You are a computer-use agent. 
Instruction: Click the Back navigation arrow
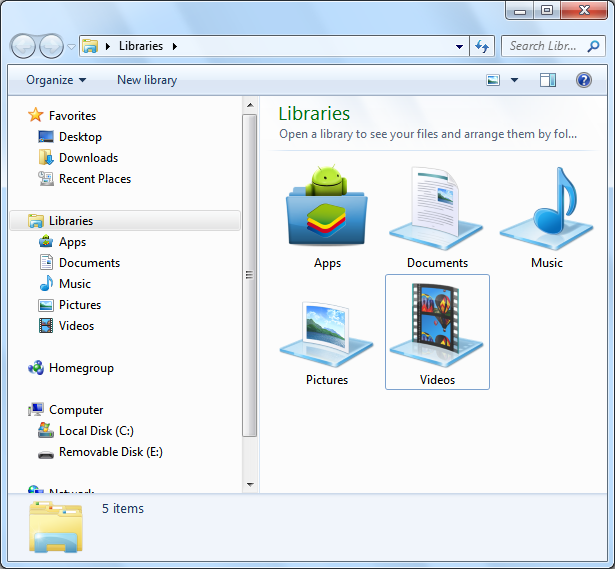point(24,46)
